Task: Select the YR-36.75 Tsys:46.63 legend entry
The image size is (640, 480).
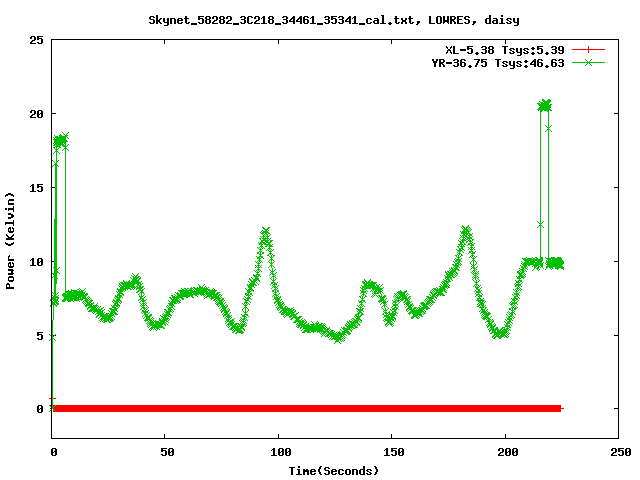Action: click(x=498, y=63)
